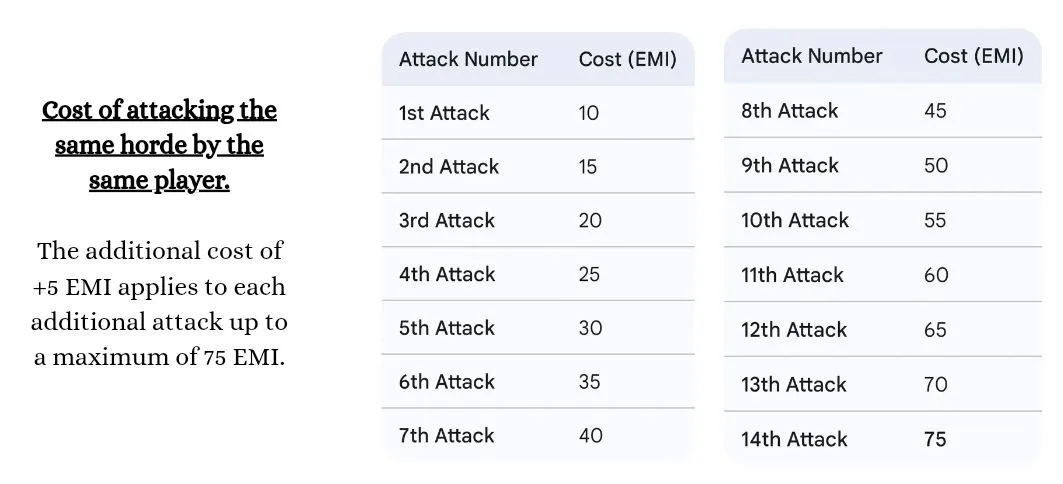Select the 7th Attack row label
Image resolution: width=1063 pixels, height=484 pixels.
coord(446,436)
